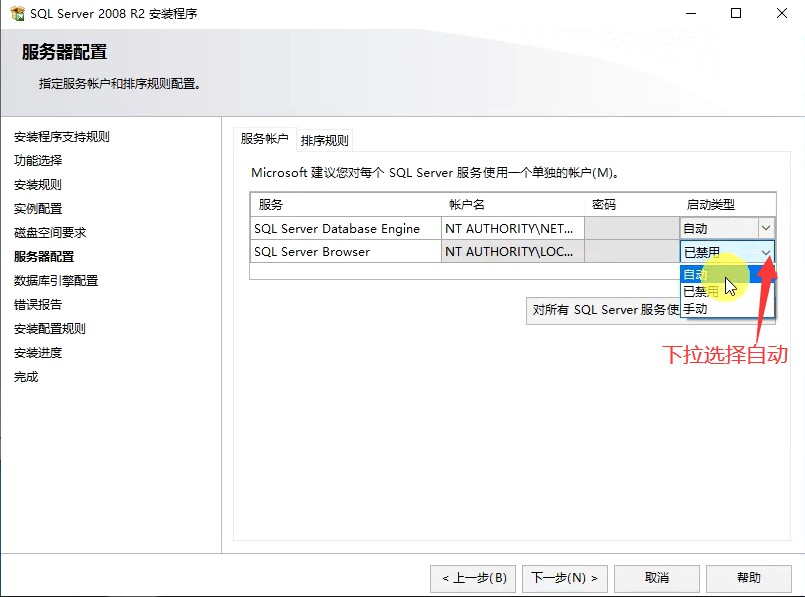Minimize the setup window
The height and width of the screenshot is (597, 805).
(x=691, y=13)
